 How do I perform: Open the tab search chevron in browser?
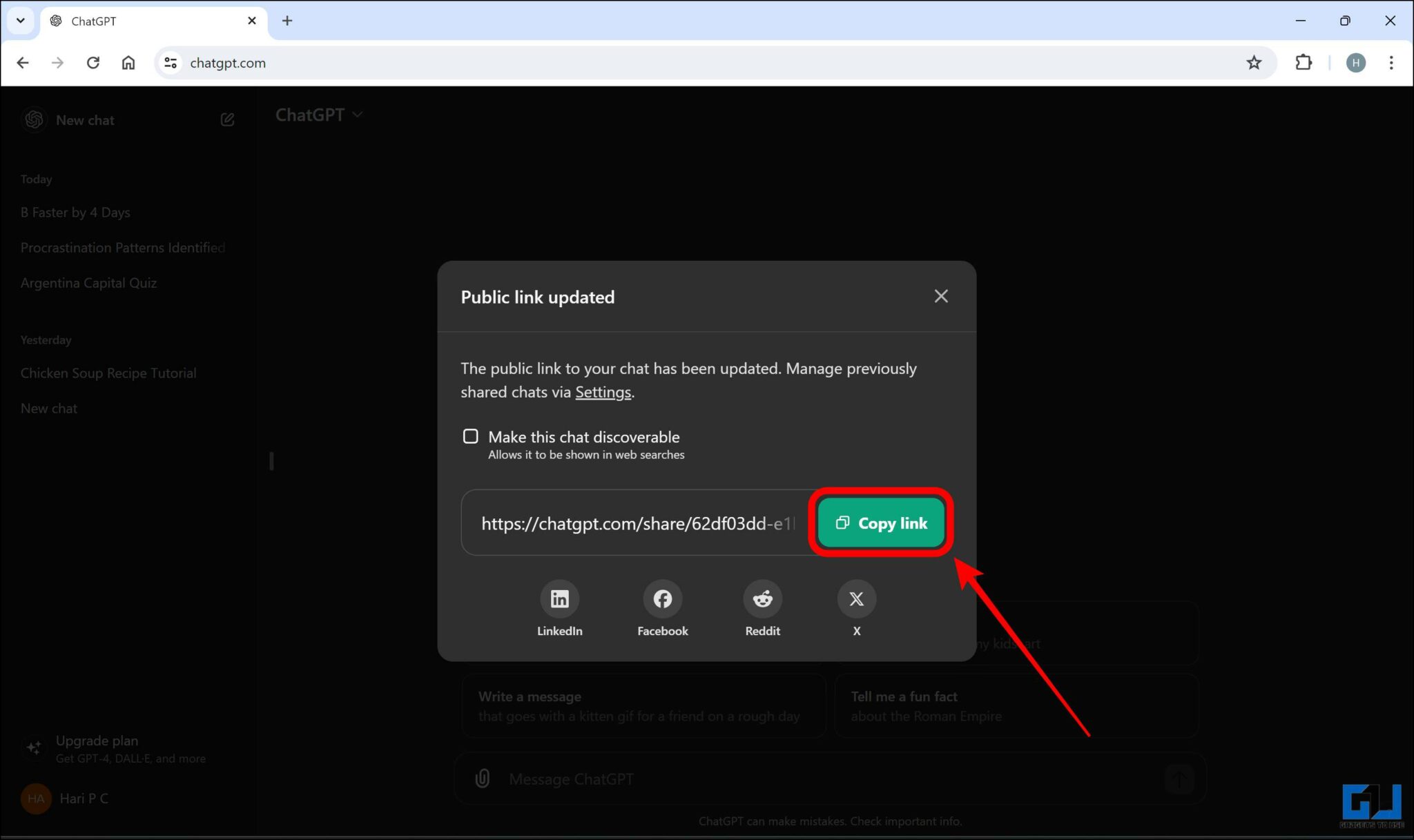click(x=20, y=21)
